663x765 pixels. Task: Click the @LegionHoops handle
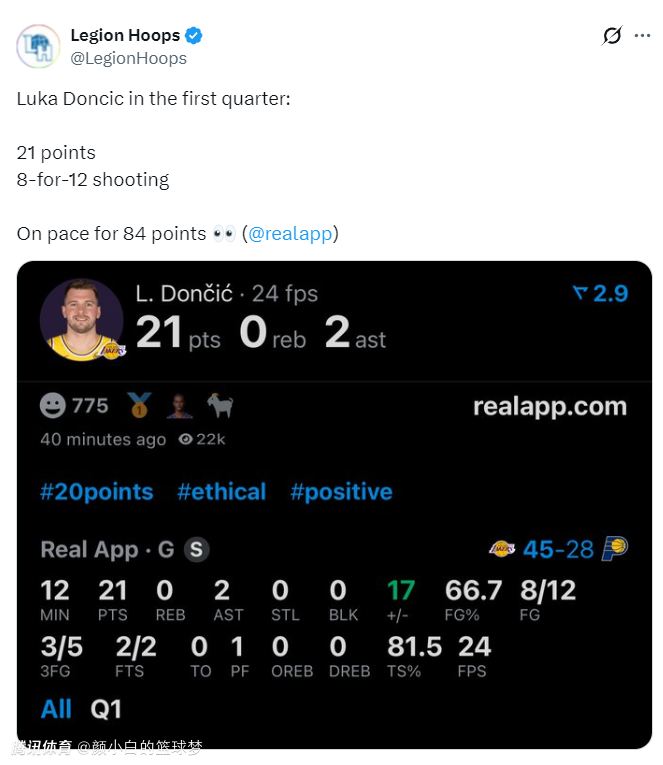[128, 58]
